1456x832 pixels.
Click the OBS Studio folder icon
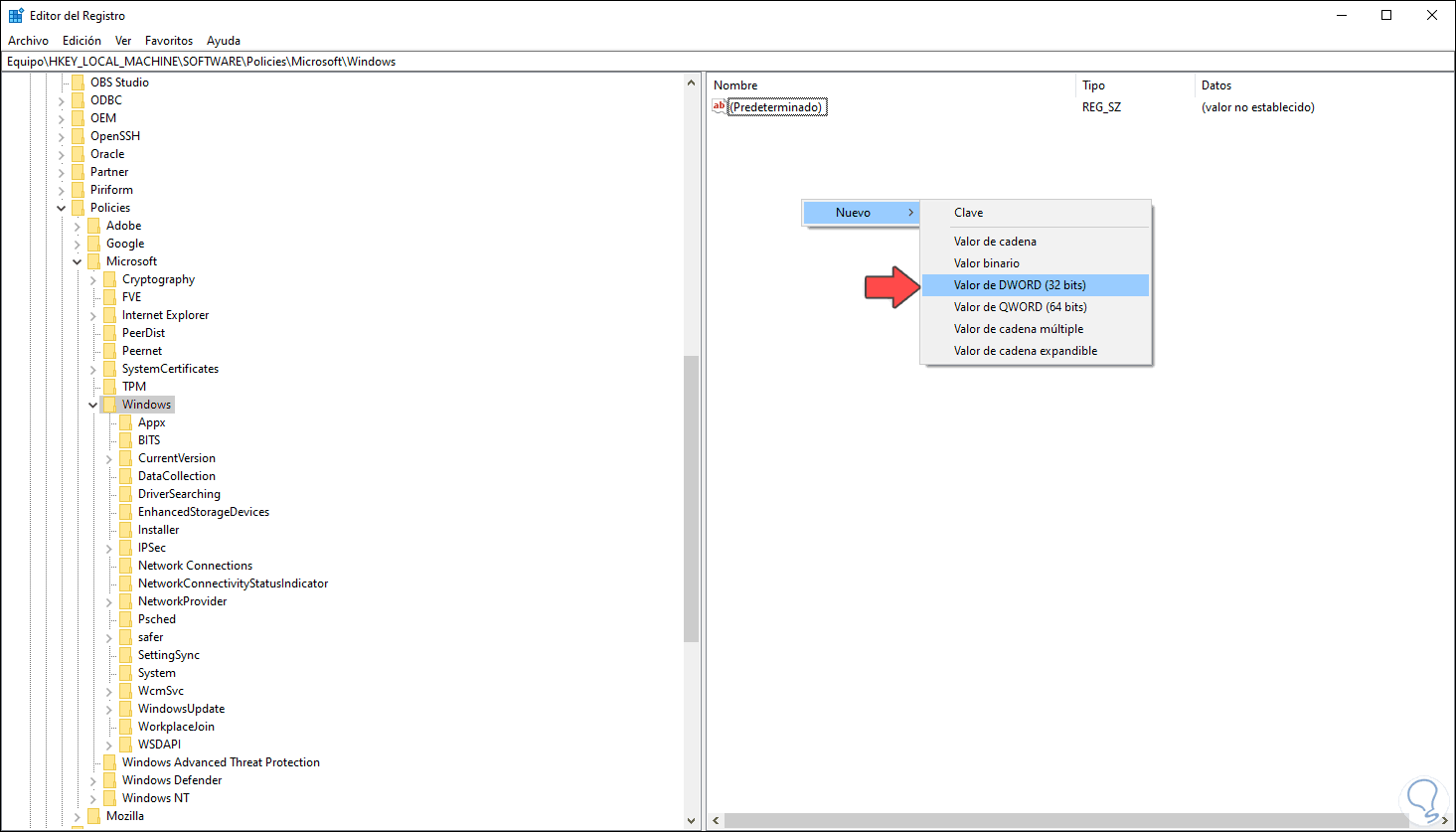pos(79,83)
